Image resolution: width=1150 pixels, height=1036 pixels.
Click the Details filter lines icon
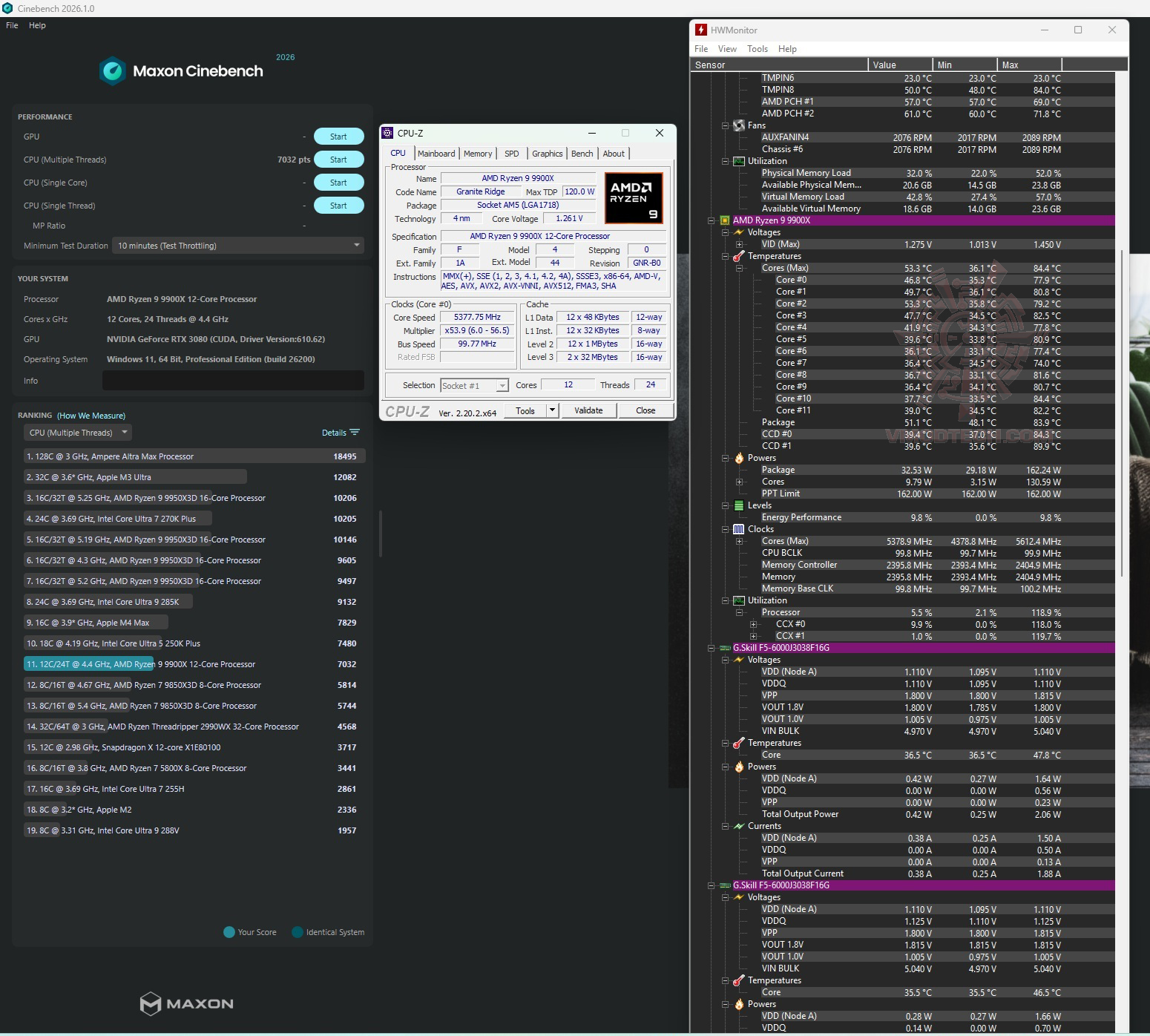click(x=355, y=433)
